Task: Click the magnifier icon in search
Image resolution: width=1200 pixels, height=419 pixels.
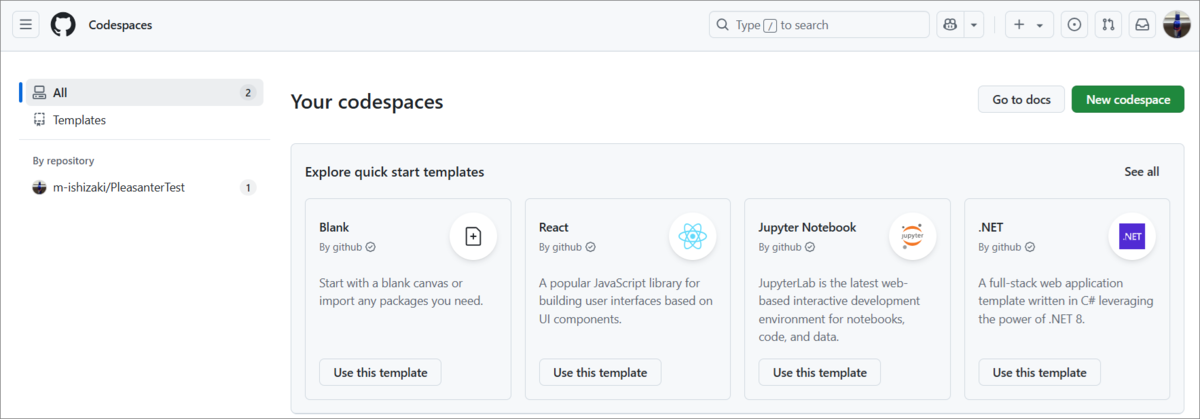Action: 723,25
